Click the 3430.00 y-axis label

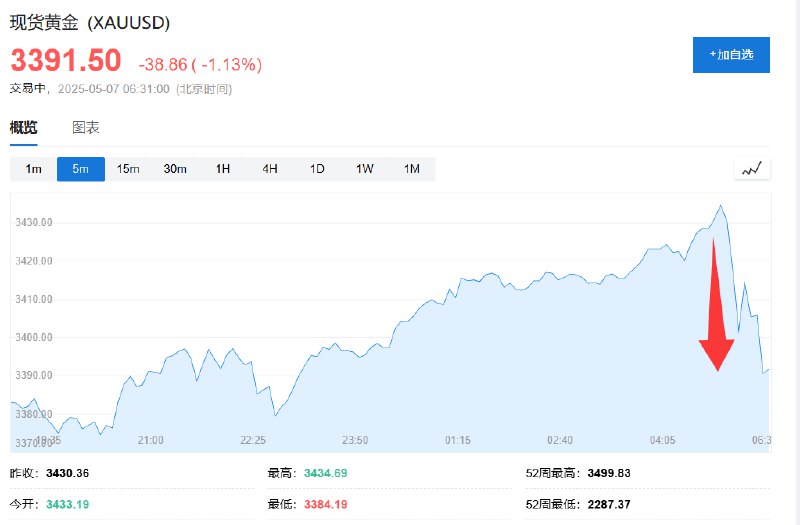tap(34, 222)
